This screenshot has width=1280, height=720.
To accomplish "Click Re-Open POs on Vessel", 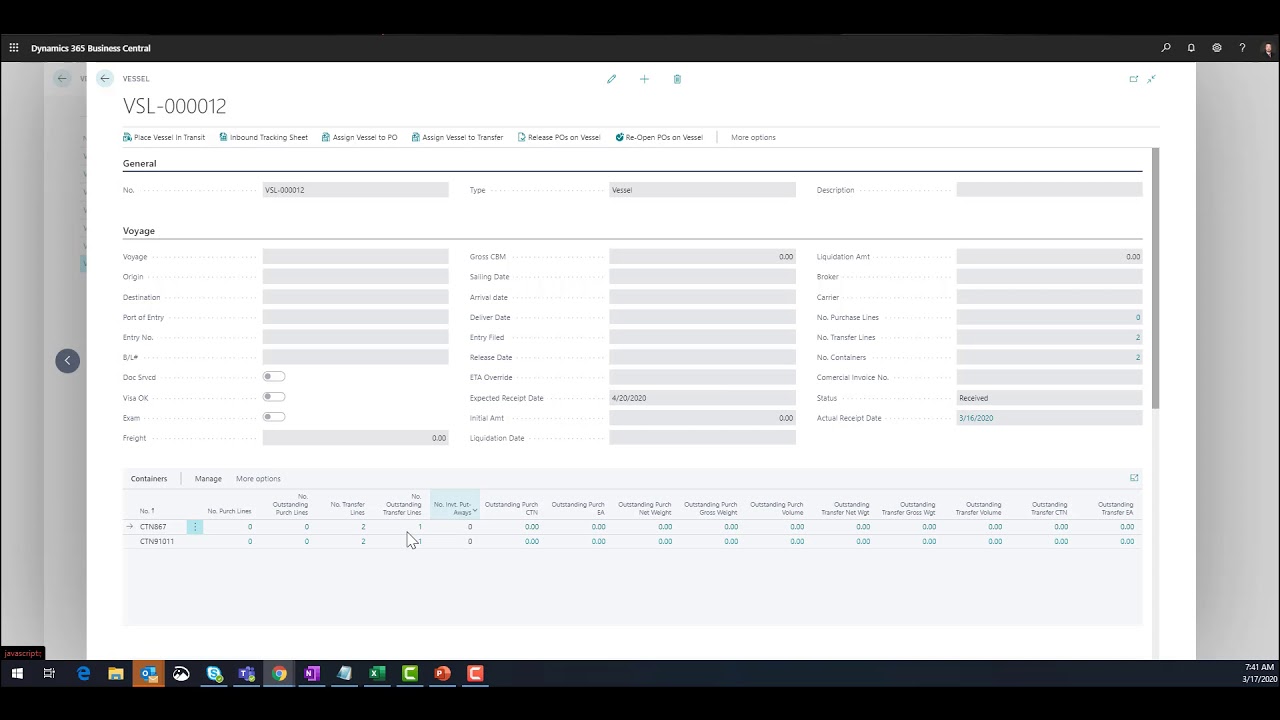I will 659,137.
